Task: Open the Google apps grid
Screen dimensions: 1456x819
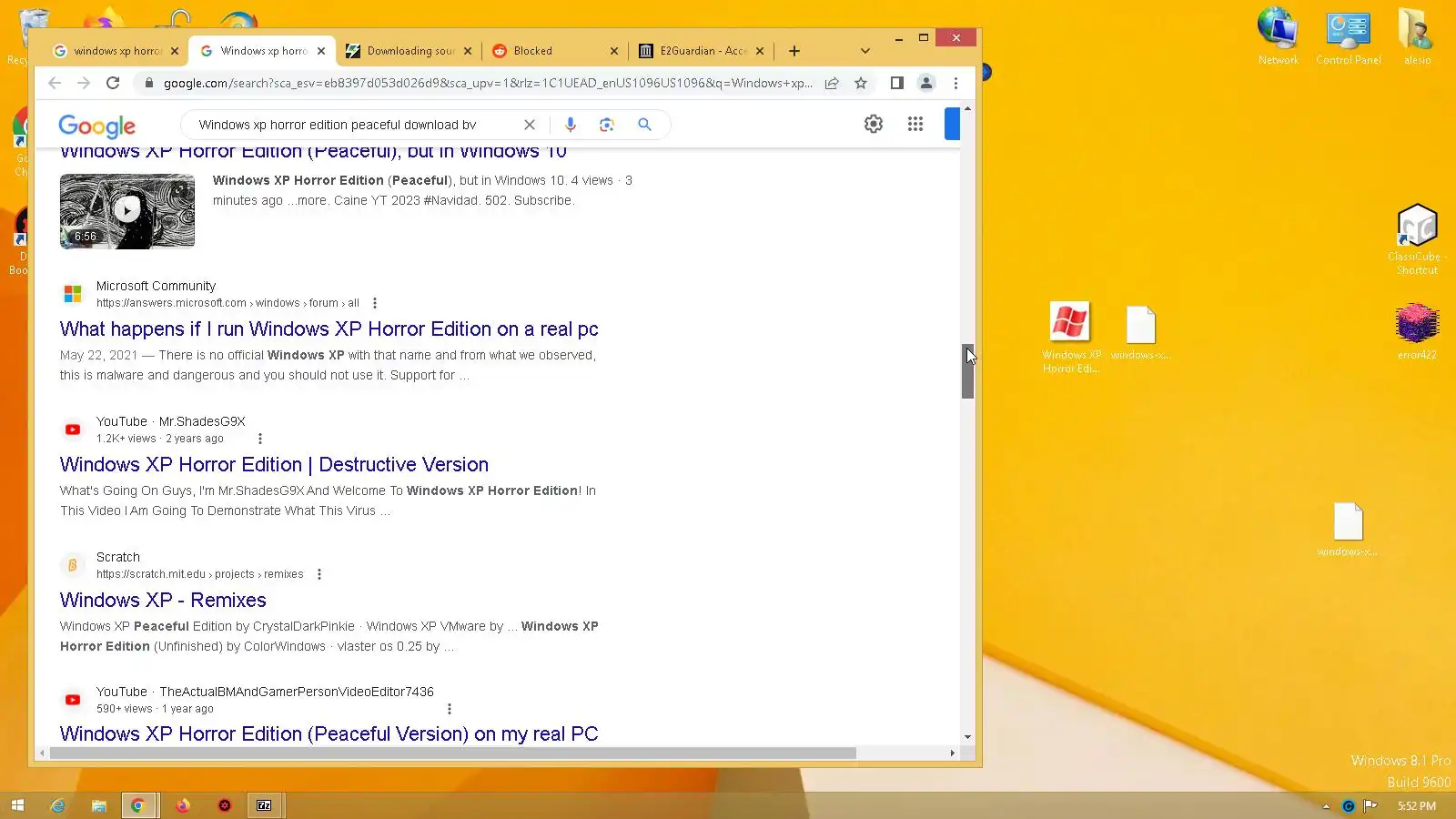Action: [915, 124]
